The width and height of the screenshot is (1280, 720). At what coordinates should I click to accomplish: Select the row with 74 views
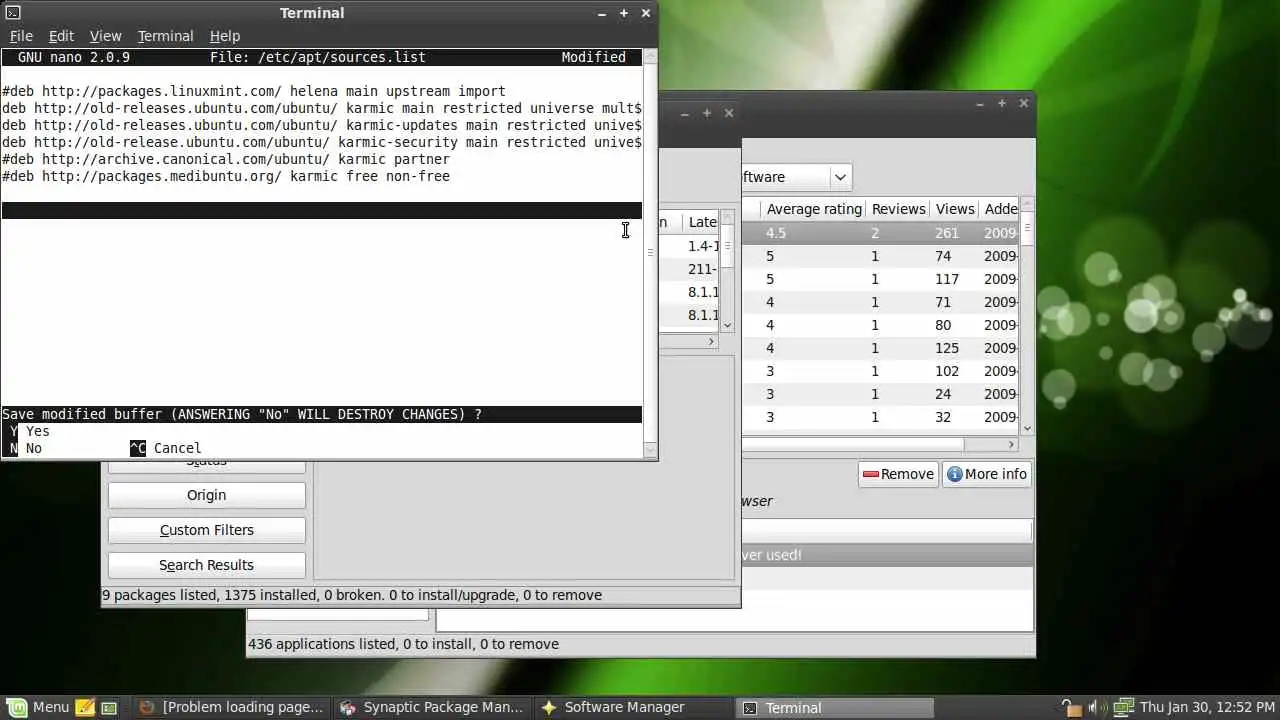tap(880, 256)
